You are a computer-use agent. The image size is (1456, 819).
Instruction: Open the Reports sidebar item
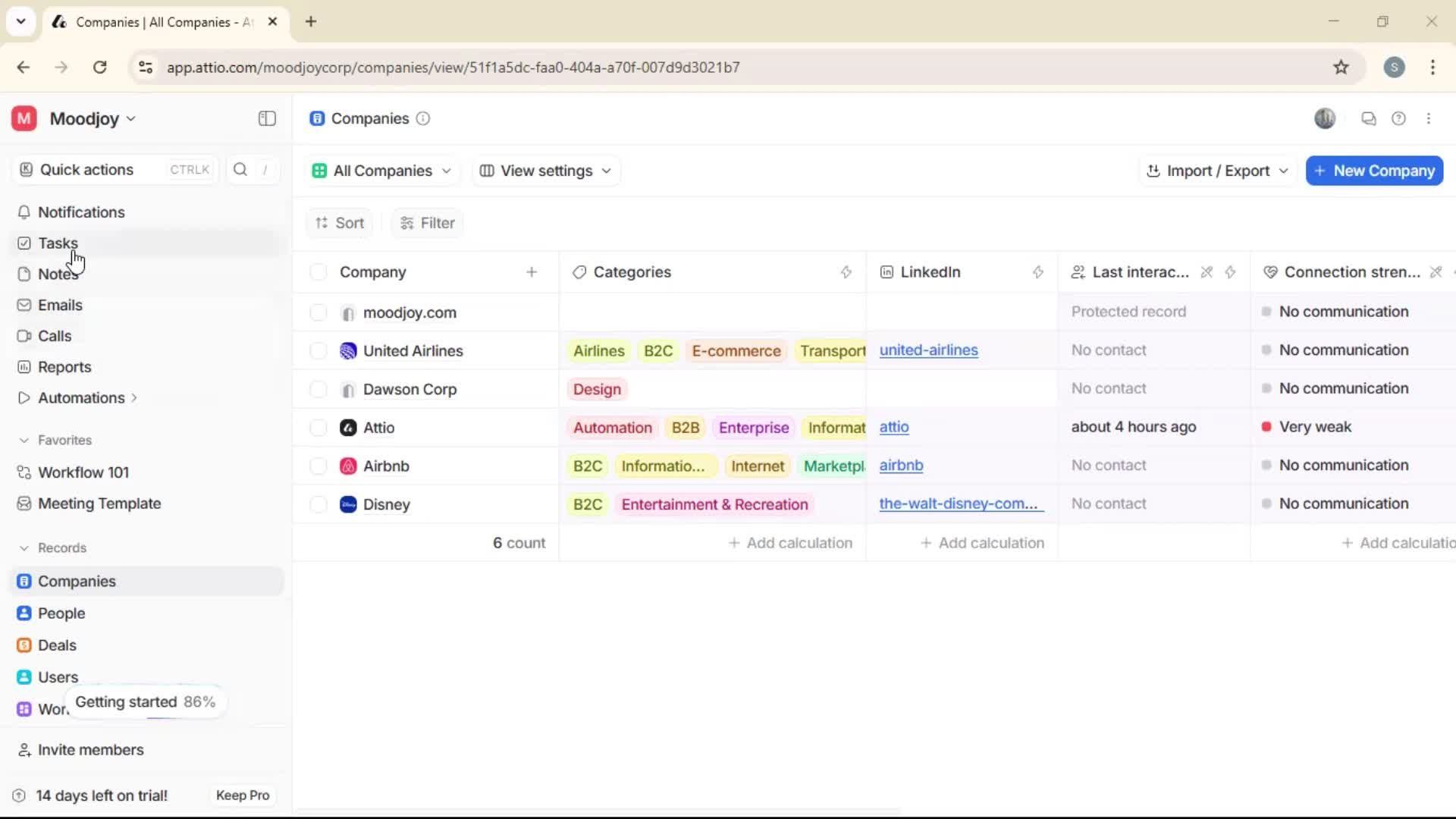point(64,367)
